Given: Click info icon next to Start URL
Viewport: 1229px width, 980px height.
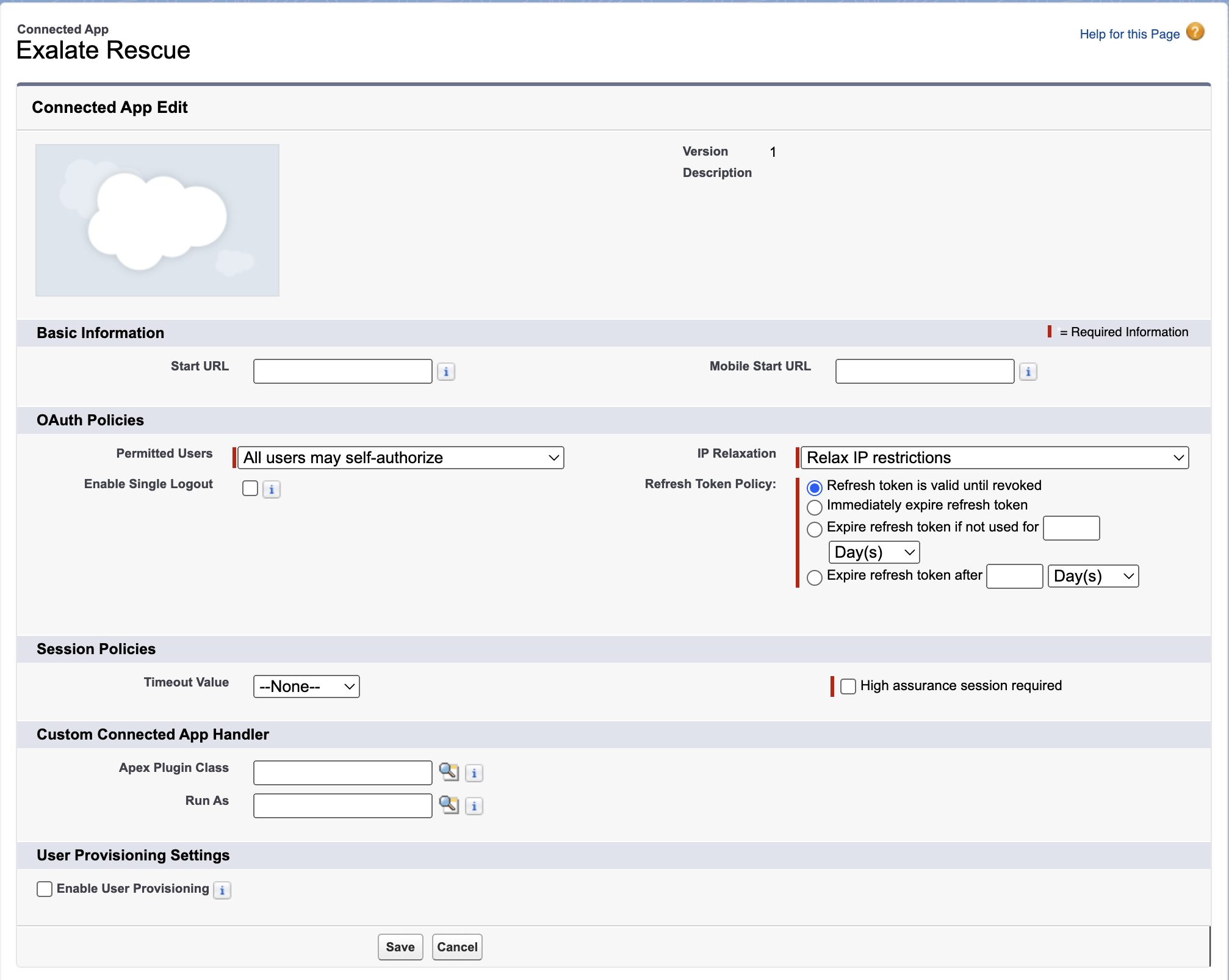Looking at the screenshot, I should click(446, 372).
